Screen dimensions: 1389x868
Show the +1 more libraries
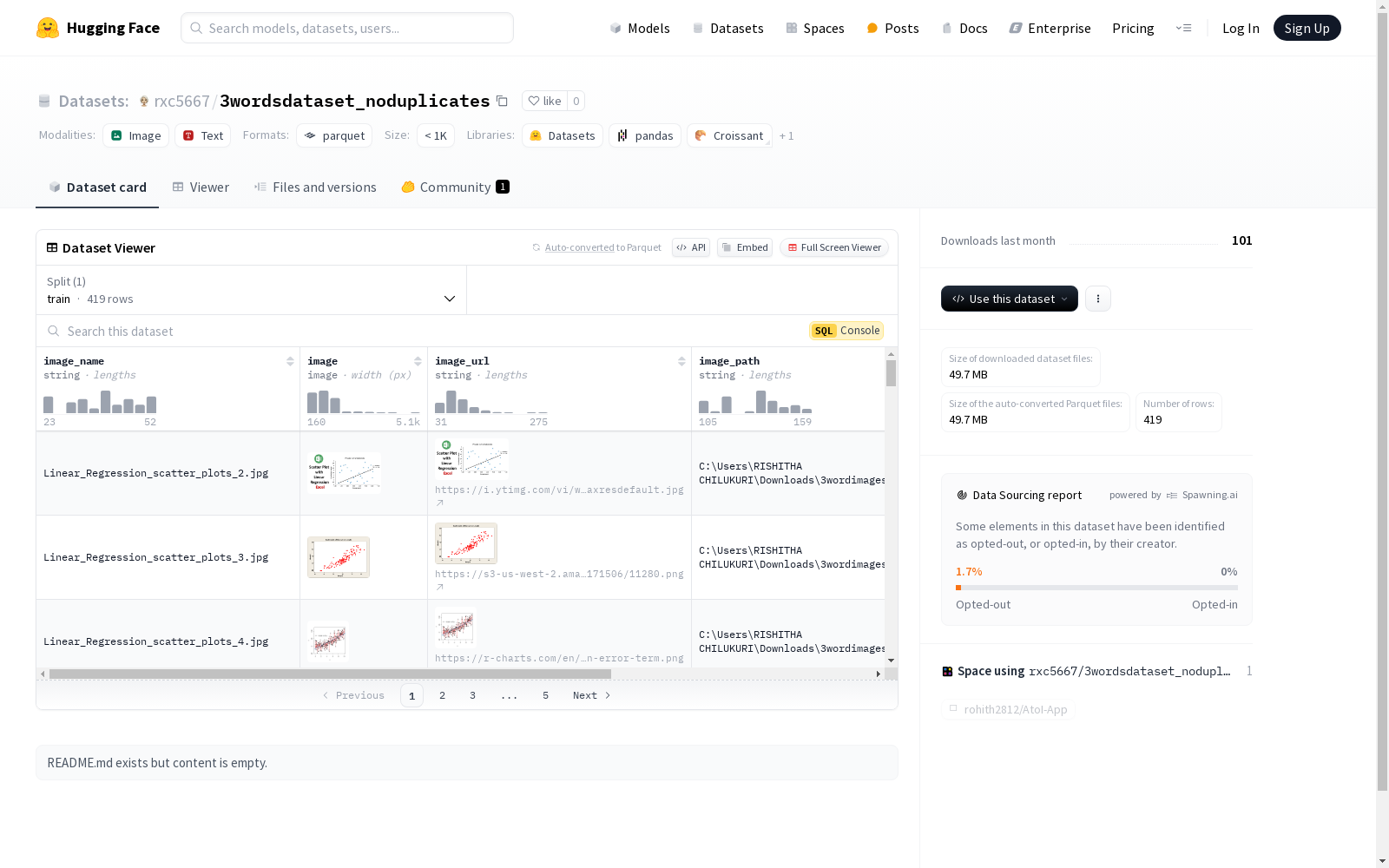787,135
